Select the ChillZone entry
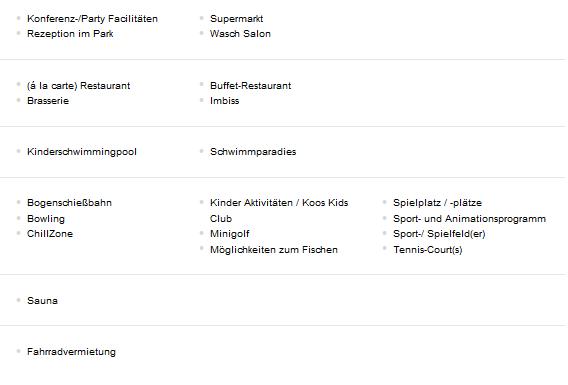Viewport: 568px width, 385px height. tap(50, 234)
